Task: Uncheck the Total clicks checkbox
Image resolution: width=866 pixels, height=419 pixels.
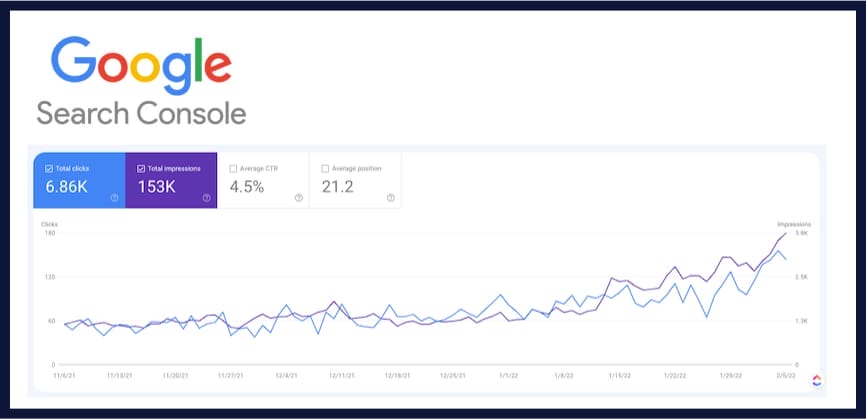Action: point(49,168)
